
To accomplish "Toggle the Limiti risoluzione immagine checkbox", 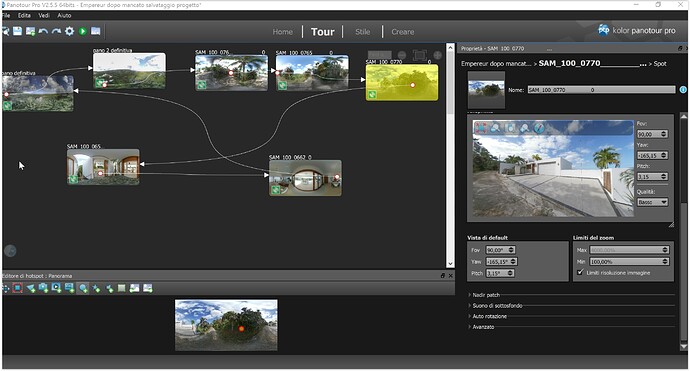I will [x=580, y=272].
